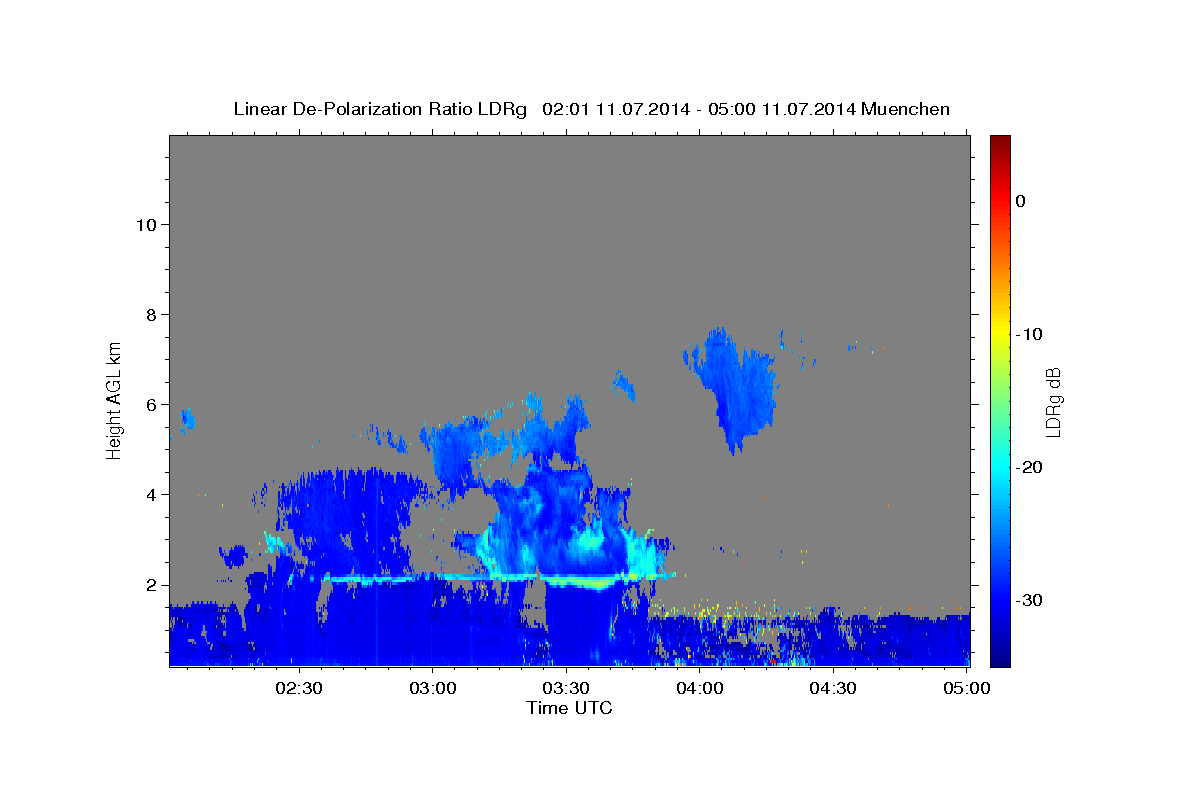
Task: Click the colorbar value -20
Action: 1029,467
